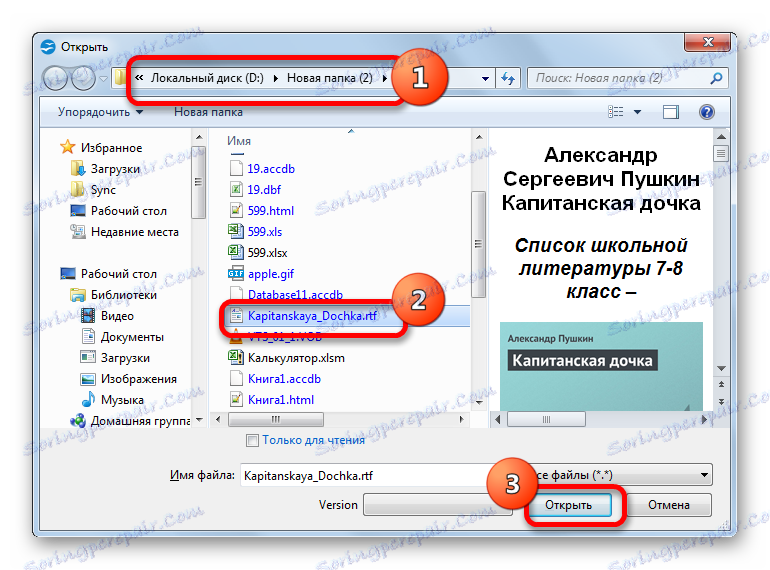This screenshot has height=570, width=770.
Task: Click the Новая папка toolbar button
Action: tap(208, 112)
